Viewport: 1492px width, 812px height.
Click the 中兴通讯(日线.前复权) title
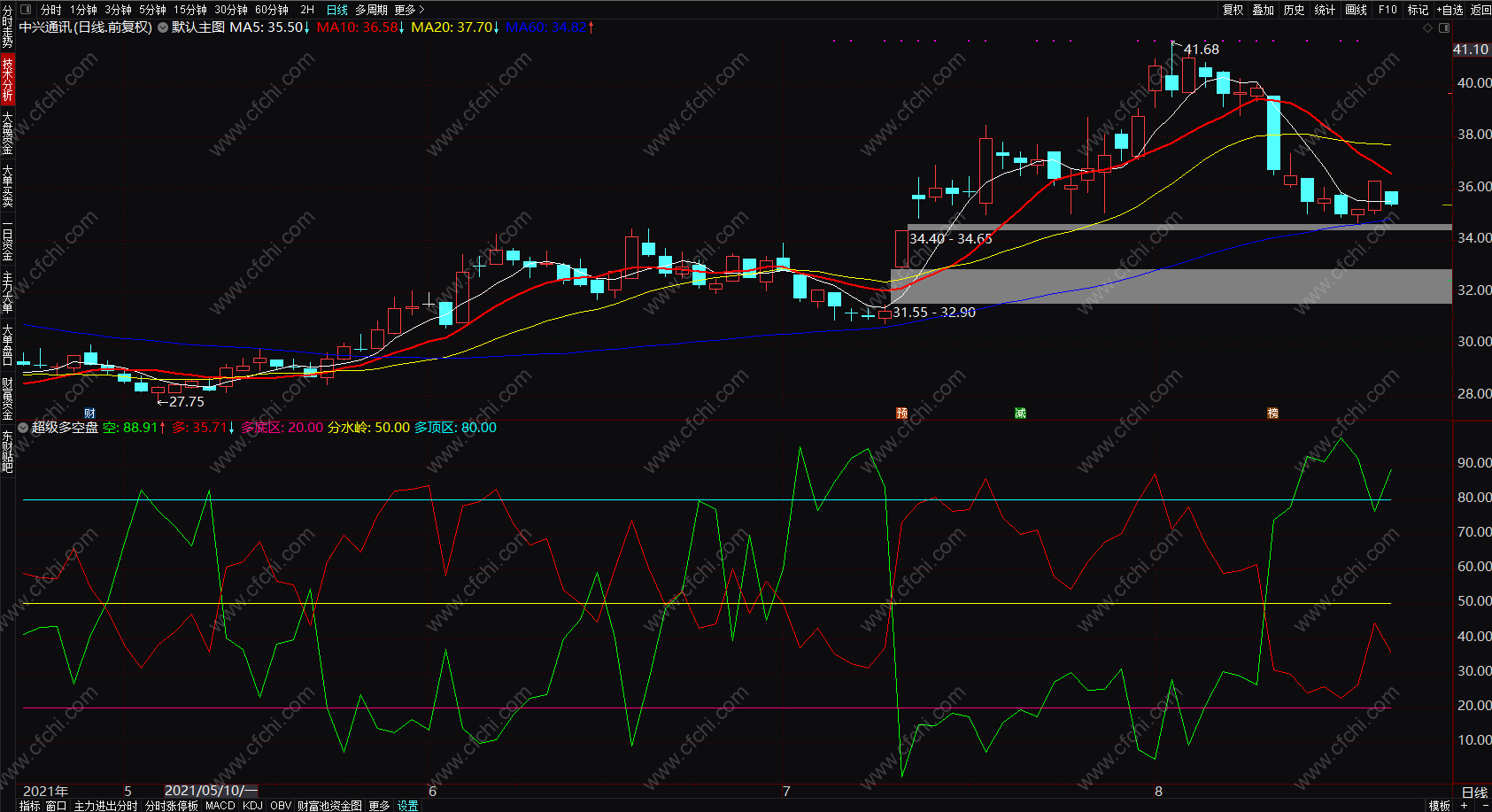pyautogui.click(x=86, y=27)
